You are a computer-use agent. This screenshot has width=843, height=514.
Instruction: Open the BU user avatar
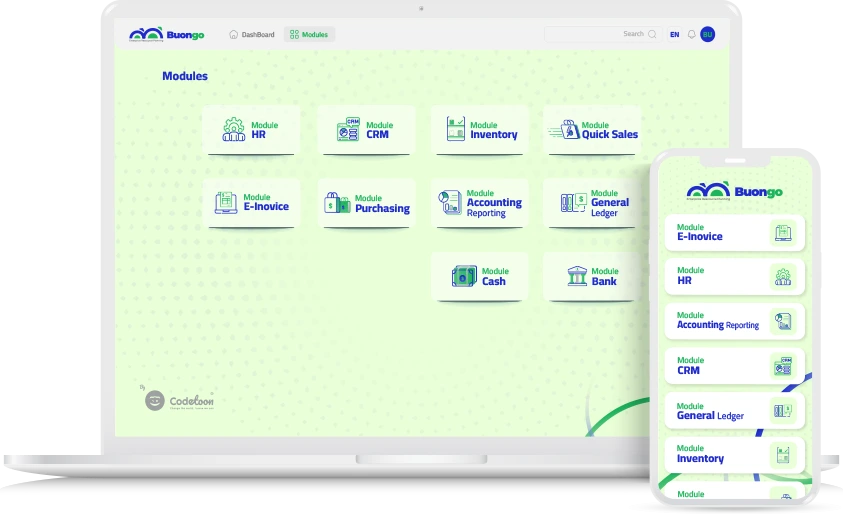[708, 34]
